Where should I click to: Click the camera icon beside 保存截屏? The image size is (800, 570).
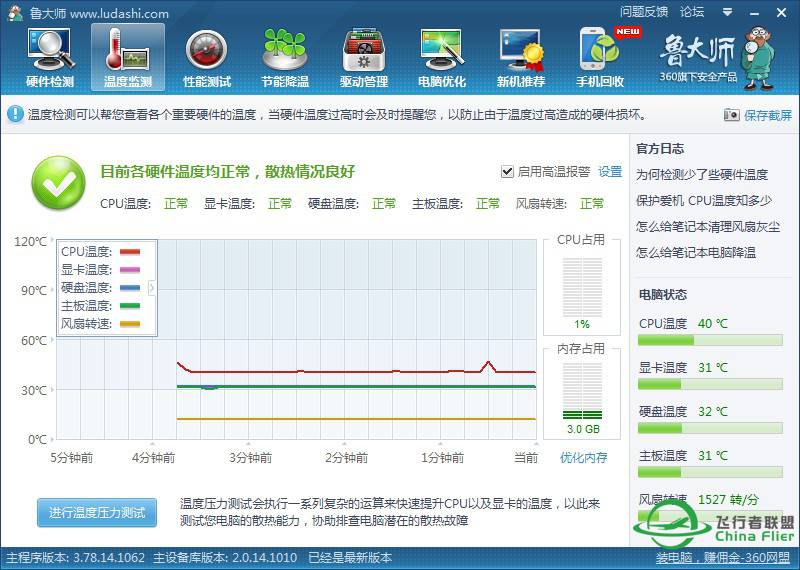(x=731, y=115)
